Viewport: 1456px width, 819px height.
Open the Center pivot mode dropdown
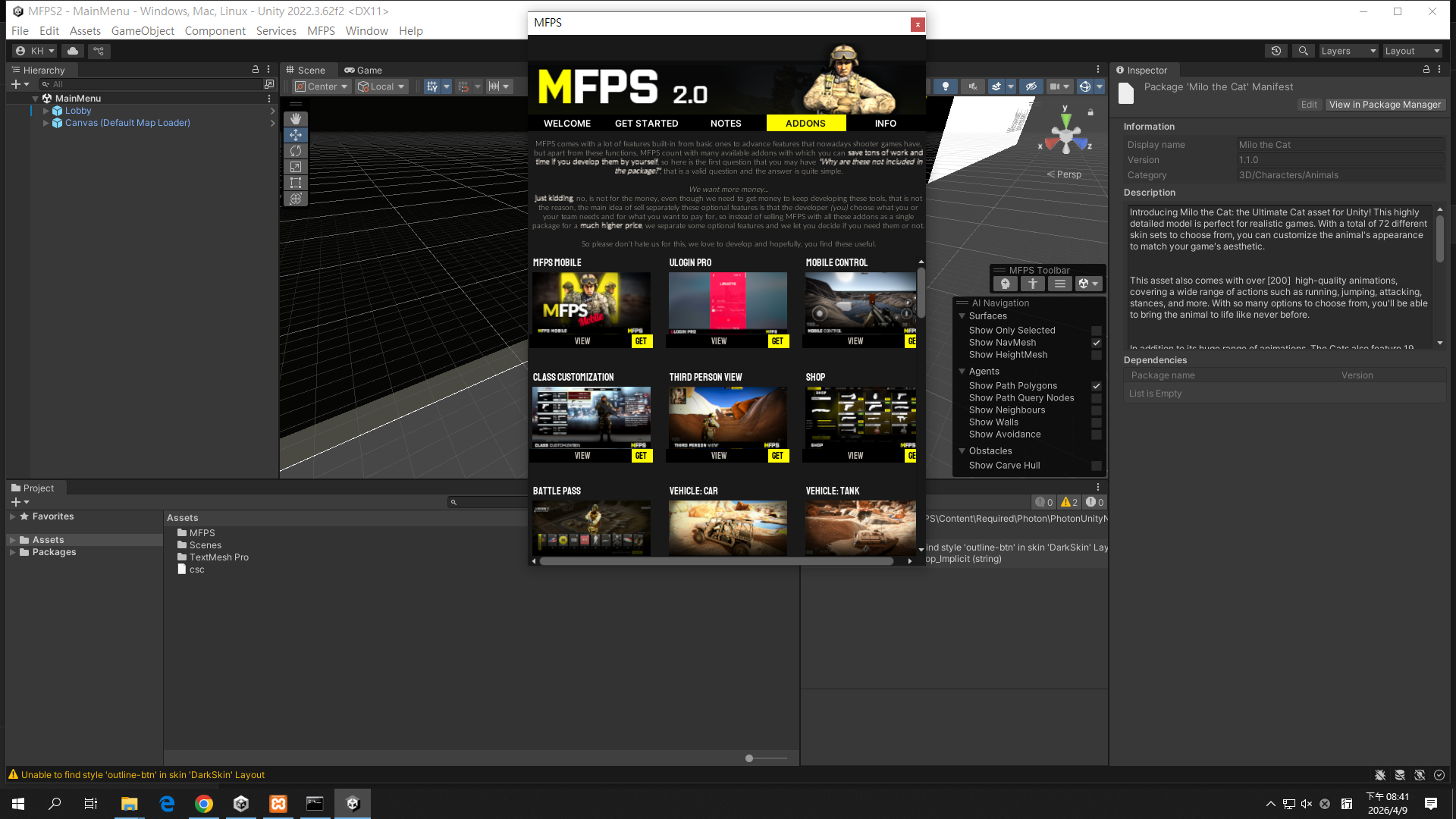pos(322,86)
